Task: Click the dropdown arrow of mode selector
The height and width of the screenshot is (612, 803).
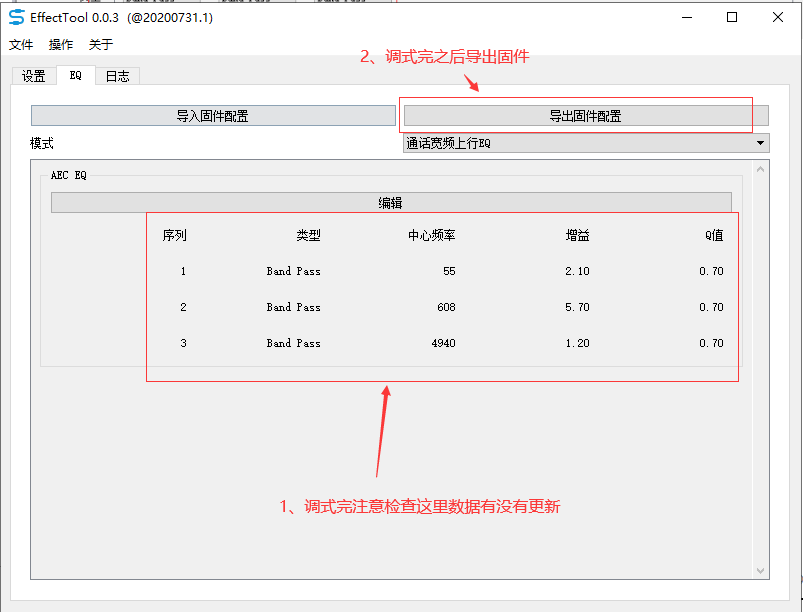Action: [760, 143]
